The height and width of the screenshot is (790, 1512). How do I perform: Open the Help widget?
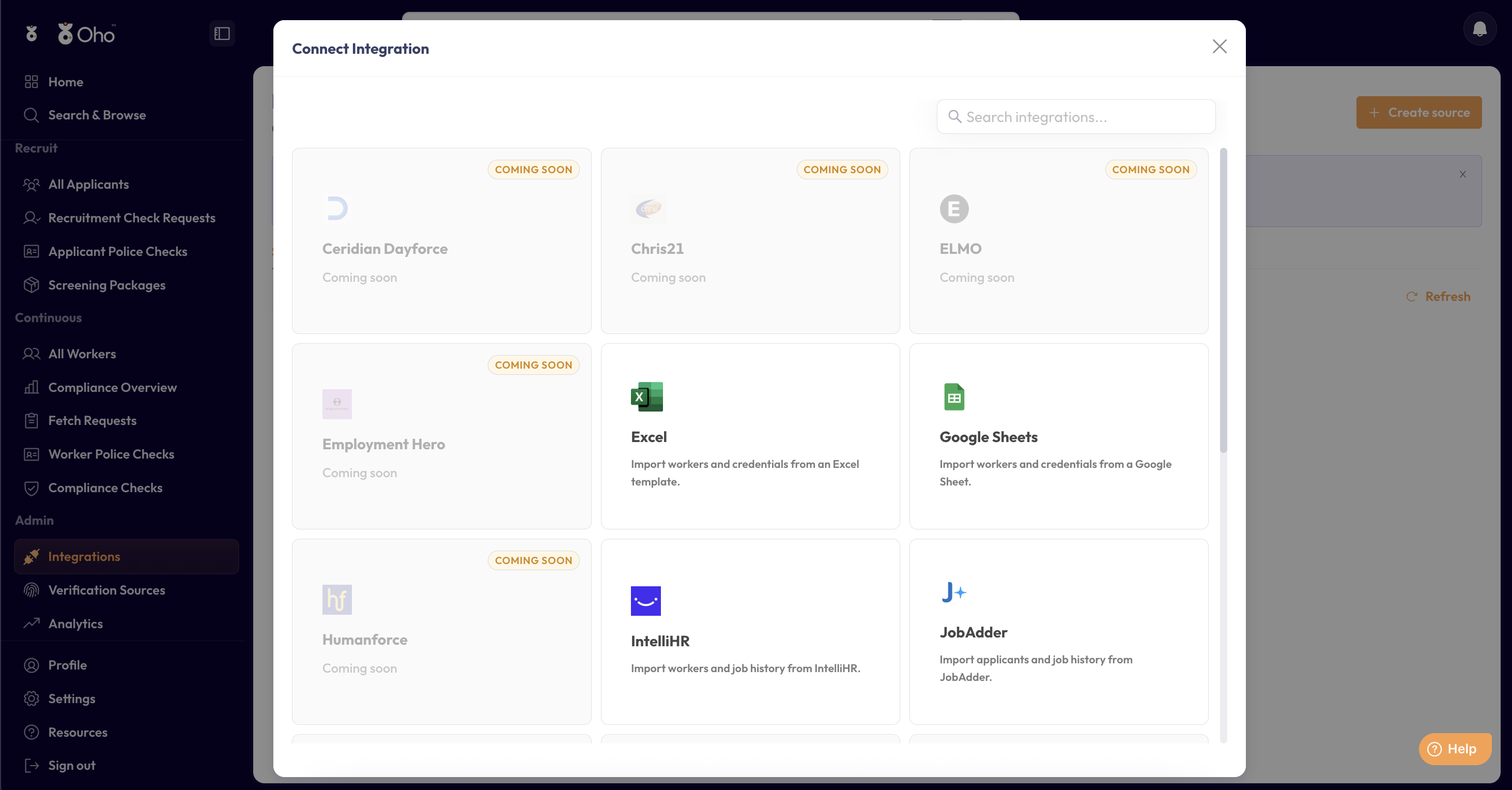tap(1454, 748)
